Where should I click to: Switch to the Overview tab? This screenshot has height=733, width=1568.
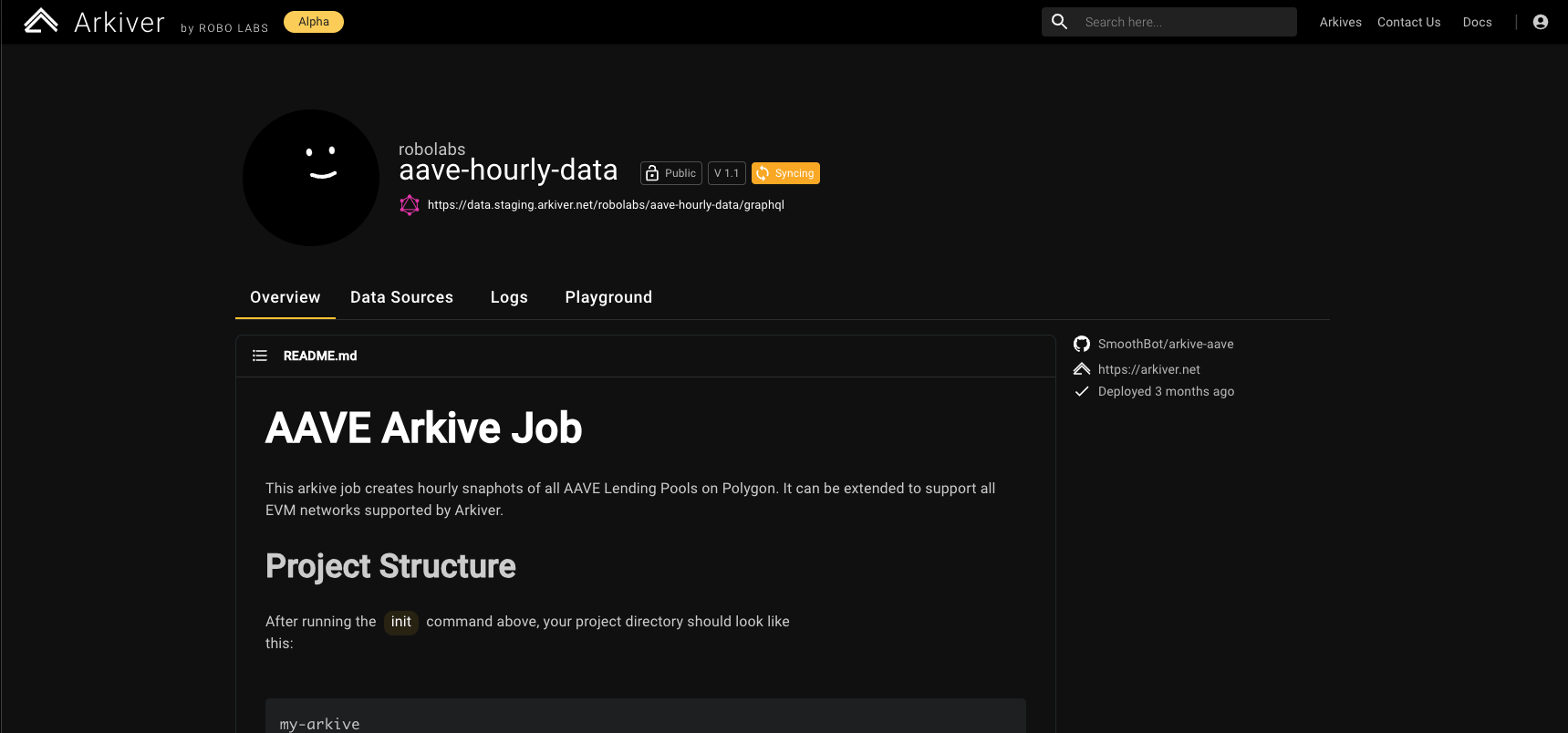tap(286, 297)
